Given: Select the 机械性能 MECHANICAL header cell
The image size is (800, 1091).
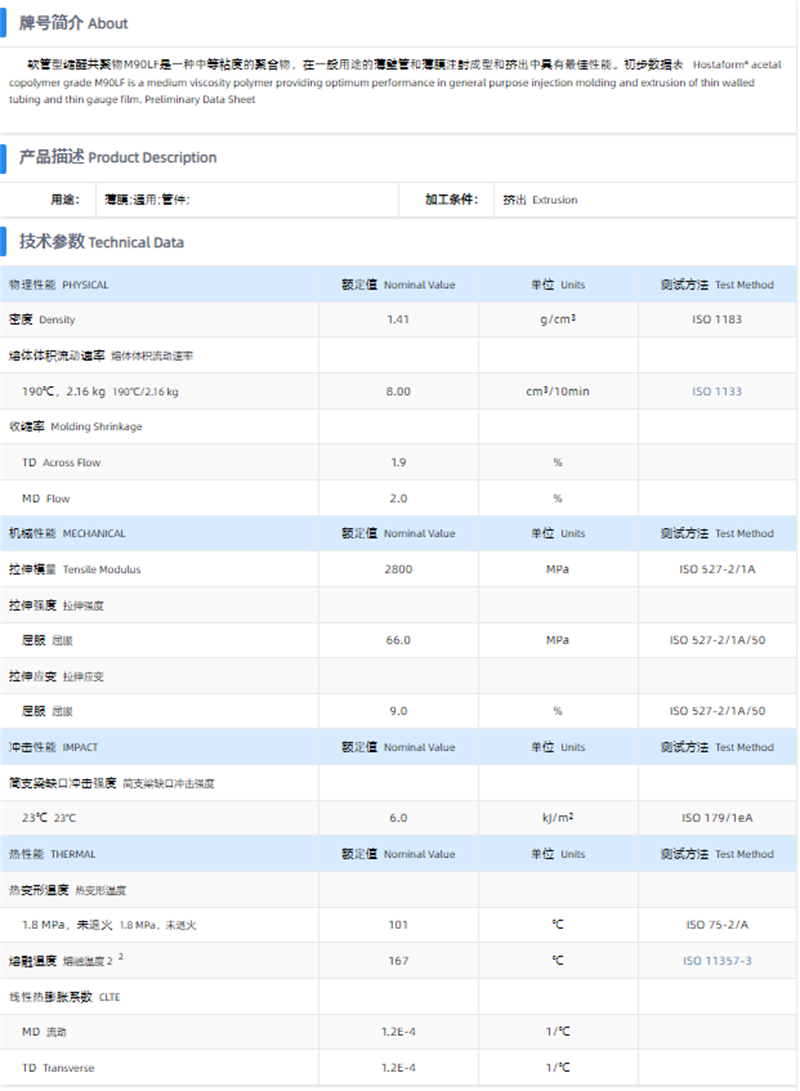Looking at the screenshot, I should click(x=67, y=534).
